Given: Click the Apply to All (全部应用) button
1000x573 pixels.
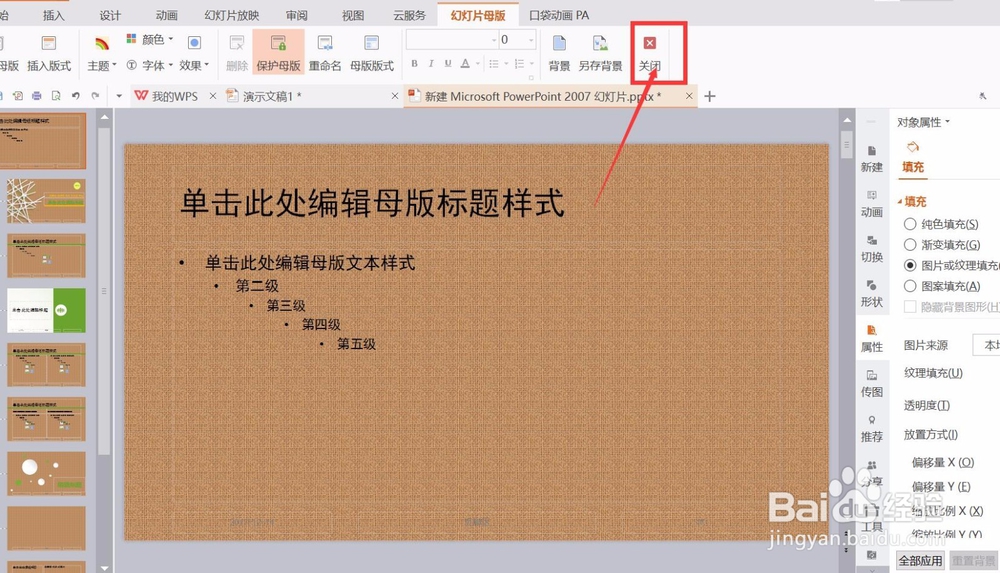Looking at the screenshot, I should tap(920, 561).
